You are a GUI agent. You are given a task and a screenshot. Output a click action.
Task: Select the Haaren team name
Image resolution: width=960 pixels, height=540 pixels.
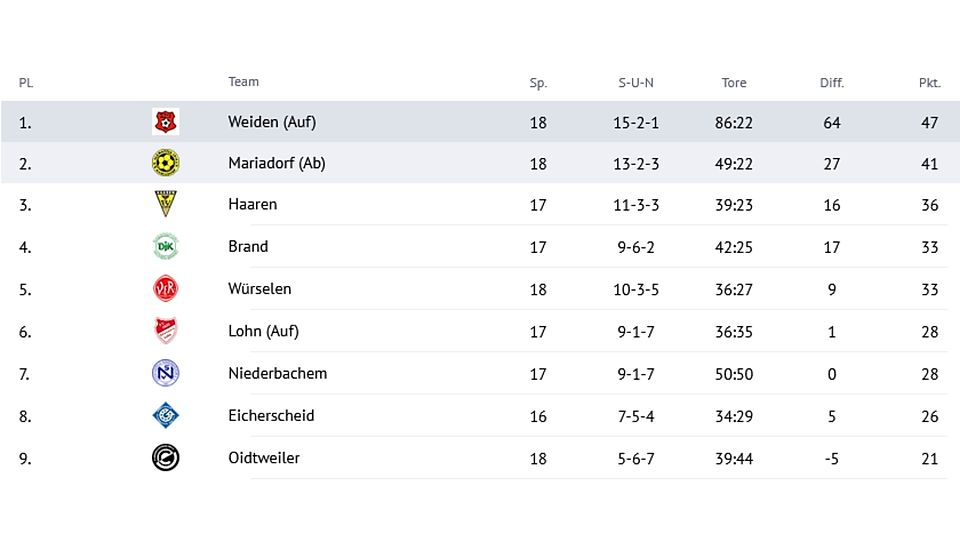pyautogui.click(x=252, y=204)
